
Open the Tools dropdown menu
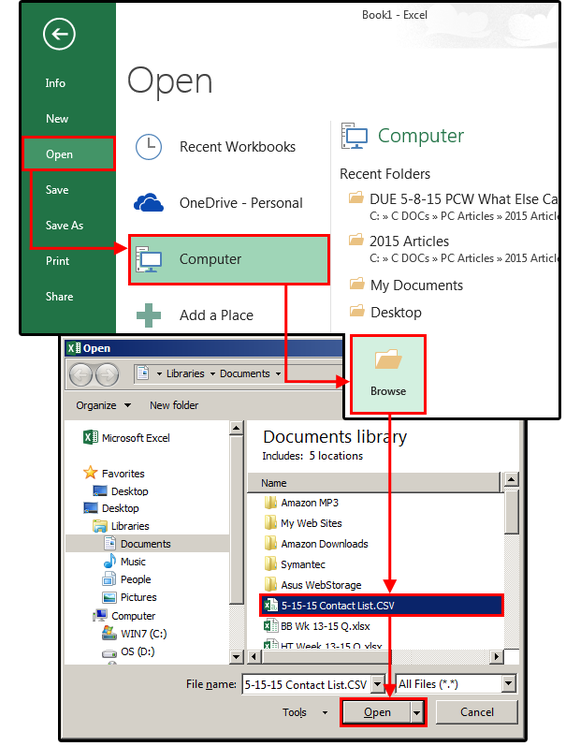click(x=305, y=712)
